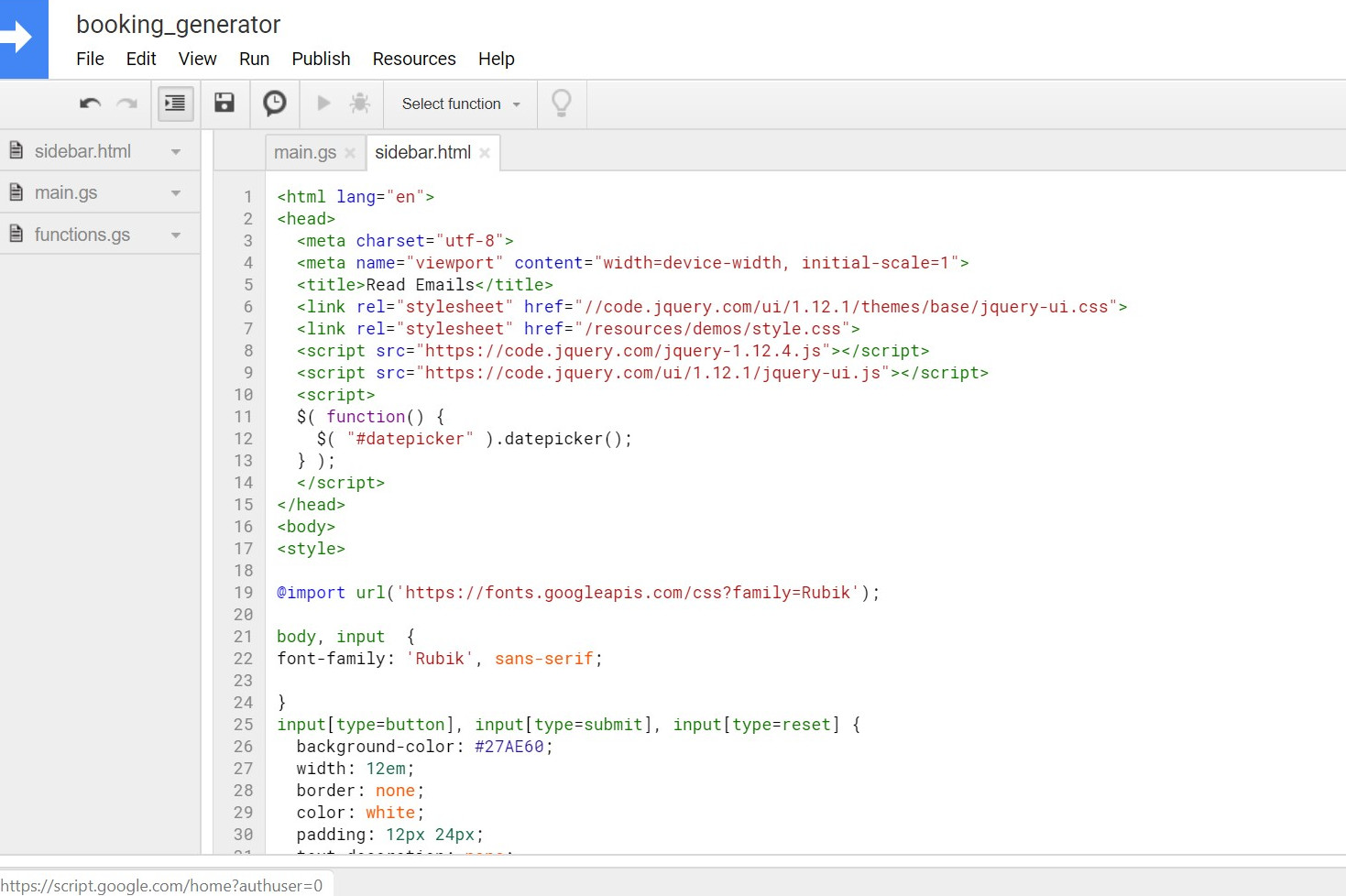Open current project's triggers clock icon
1346x896 pixels.
click(274, 103)
